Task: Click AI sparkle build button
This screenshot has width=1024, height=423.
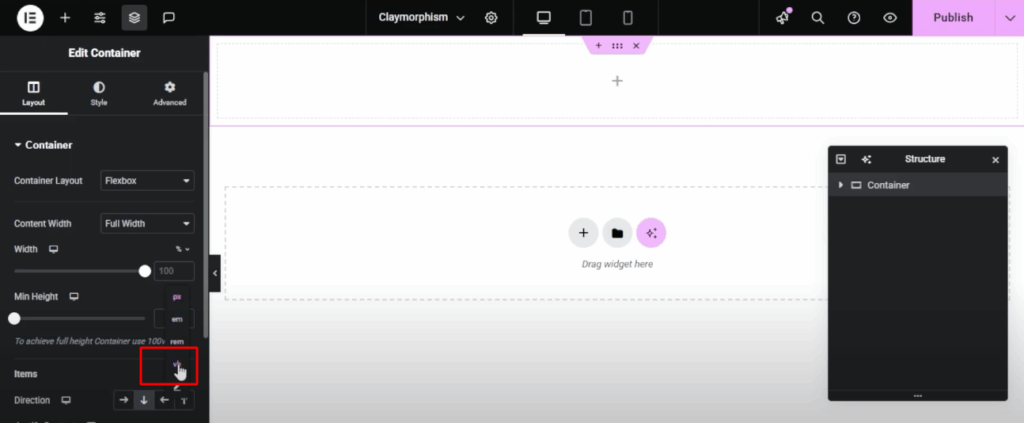Action: click(x=651, y=233)
